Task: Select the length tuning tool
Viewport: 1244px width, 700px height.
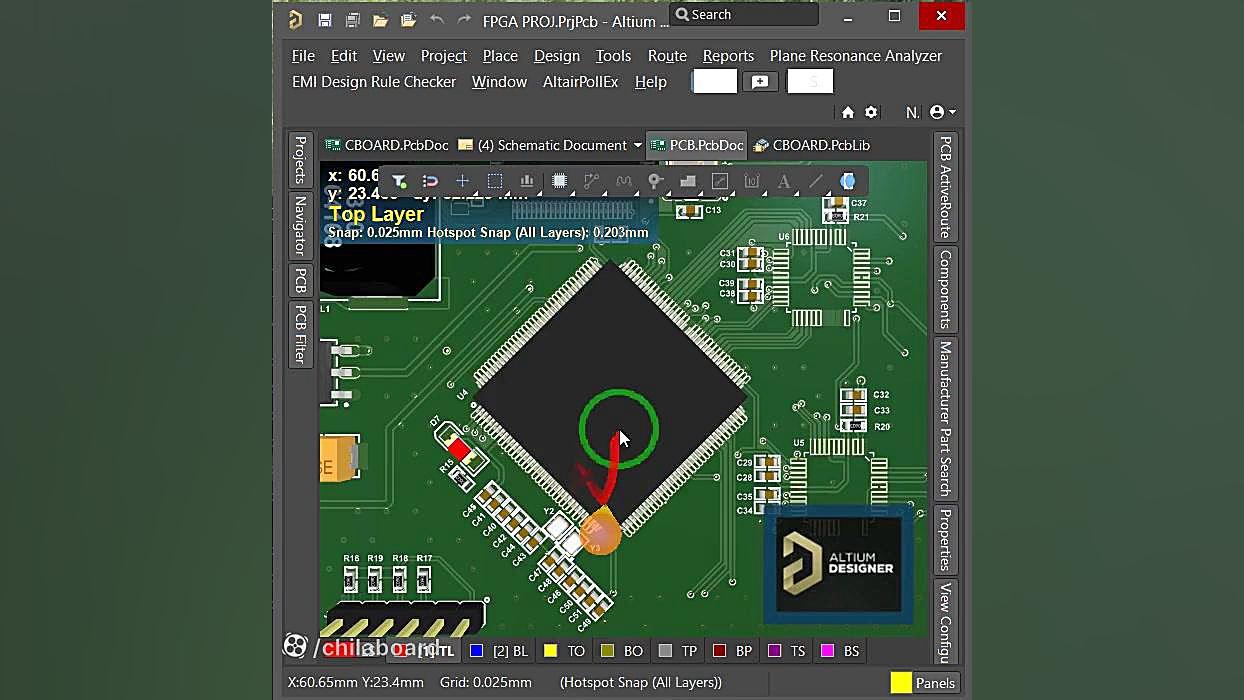Action: pos(624,181)
